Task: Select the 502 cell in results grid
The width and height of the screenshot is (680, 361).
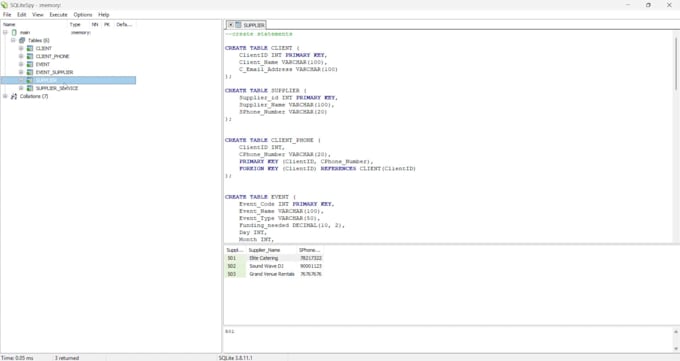Action: click(235, 266)
